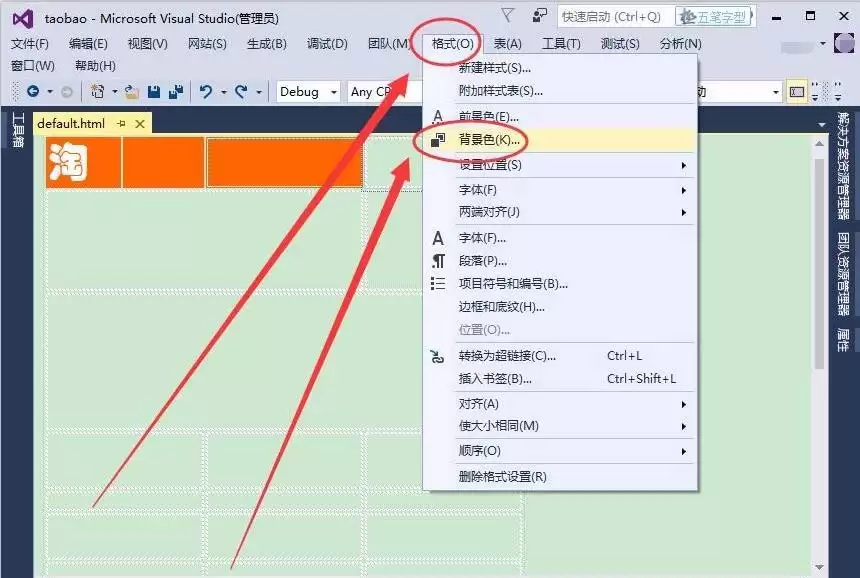Click the Open File folder icon
The height and width of the screenshot is (578, 860).
coord(132,92)
